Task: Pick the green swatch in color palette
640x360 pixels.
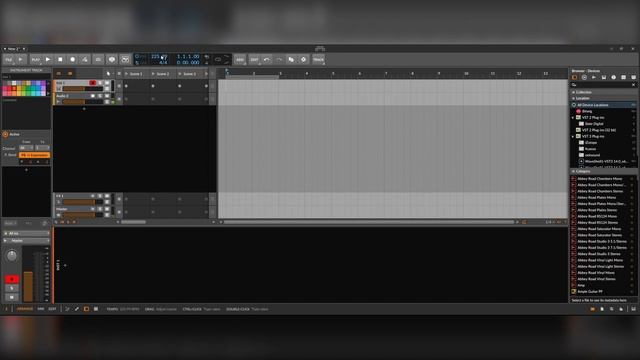Action: click(29, 89)
